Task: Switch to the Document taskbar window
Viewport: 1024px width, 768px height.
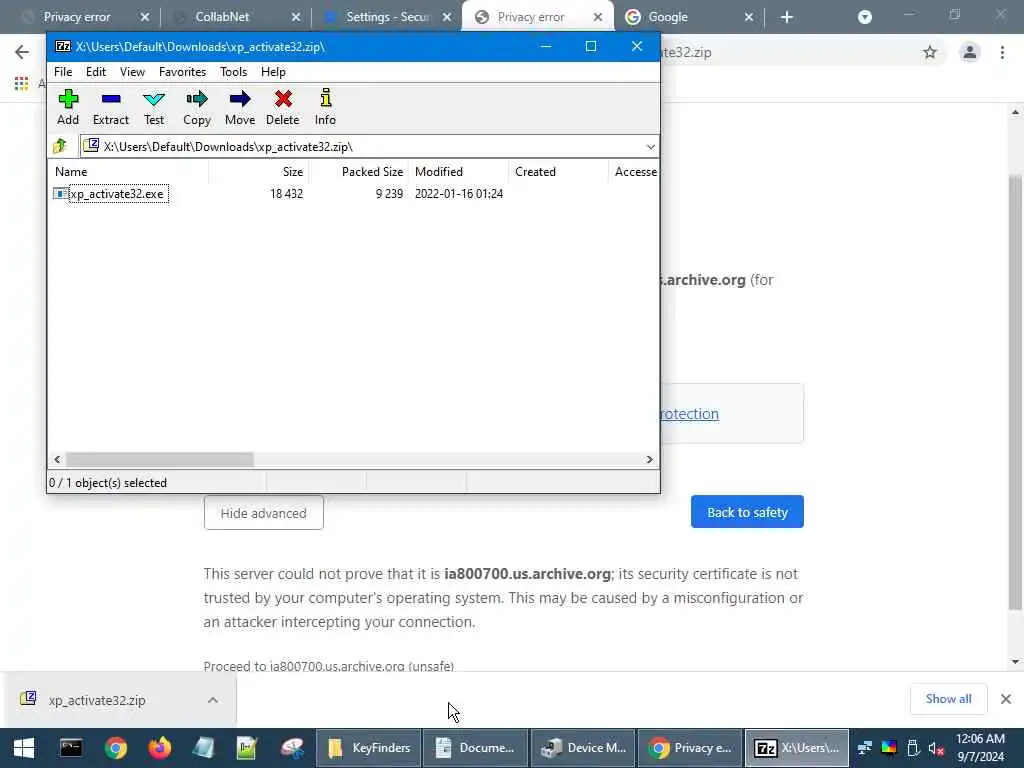Action: tap(476, 748)
